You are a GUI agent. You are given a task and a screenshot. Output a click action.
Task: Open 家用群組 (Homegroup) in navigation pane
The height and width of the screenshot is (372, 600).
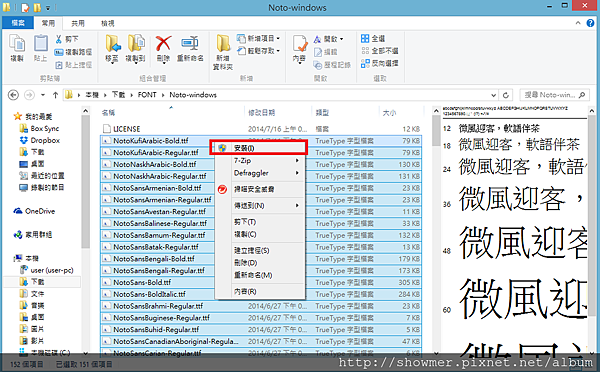click(33, 235)
